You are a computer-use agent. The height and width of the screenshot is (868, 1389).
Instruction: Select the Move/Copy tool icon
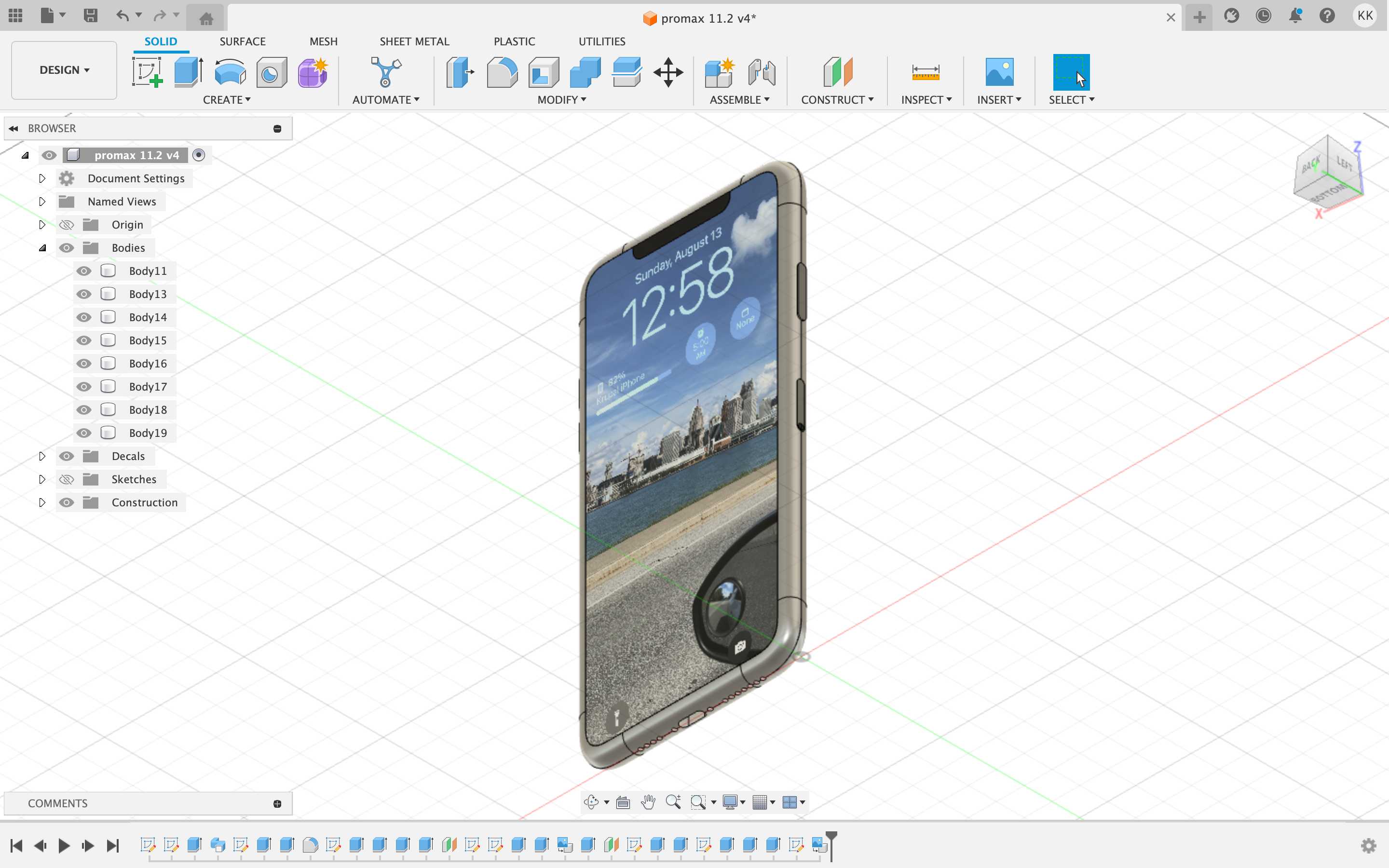click(x=668, y=72)
